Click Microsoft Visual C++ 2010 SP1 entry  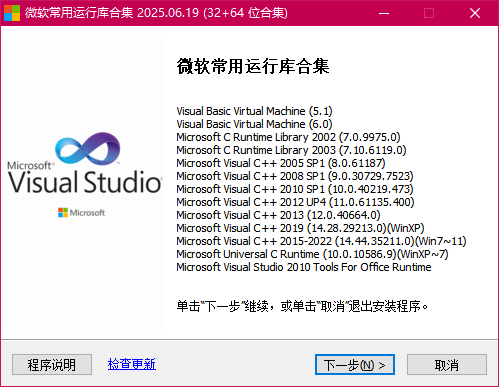295,189
